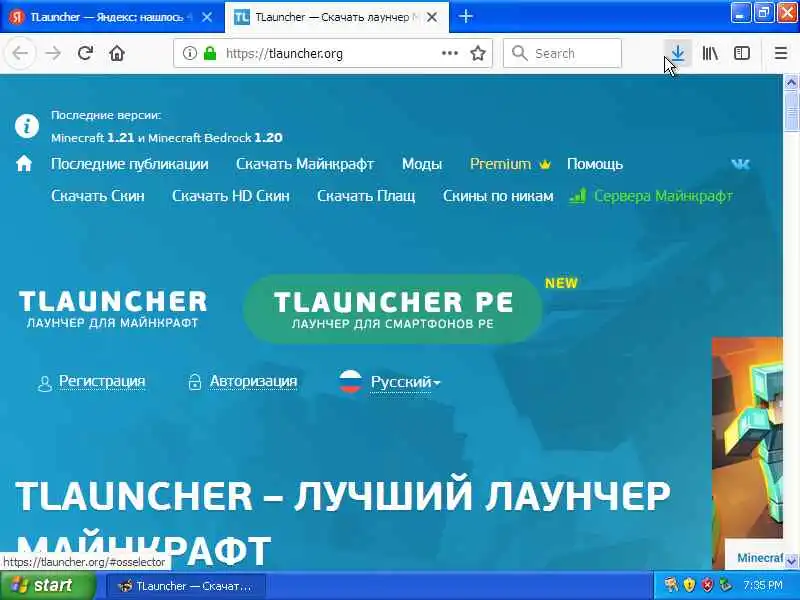The width and height of the screenshot is (800, 600).
Task: Click the page scrollbar up arrow
Action: (x=791, y=83)
